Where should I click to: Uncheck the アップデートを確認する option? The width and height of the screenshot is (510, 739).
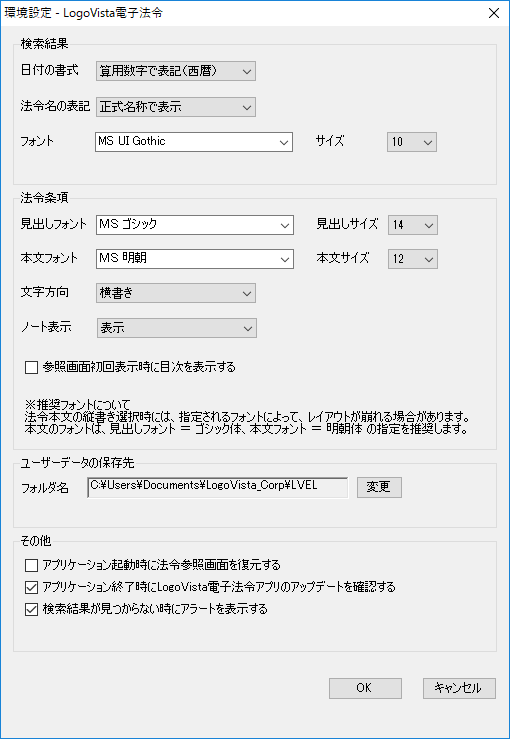point(31,587)
